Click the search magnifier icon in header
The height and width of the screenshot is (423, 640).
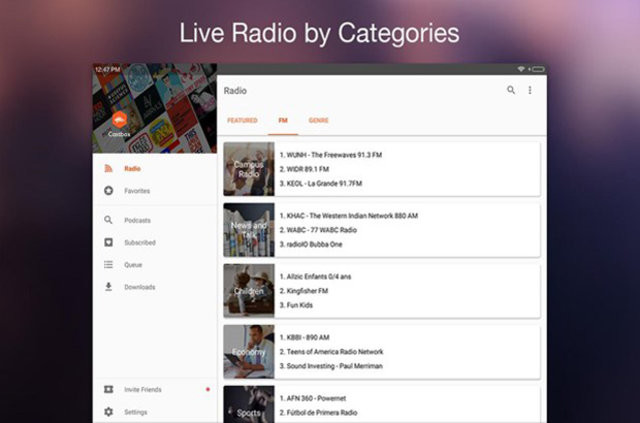pyautogui.click(x=511, y=90)
